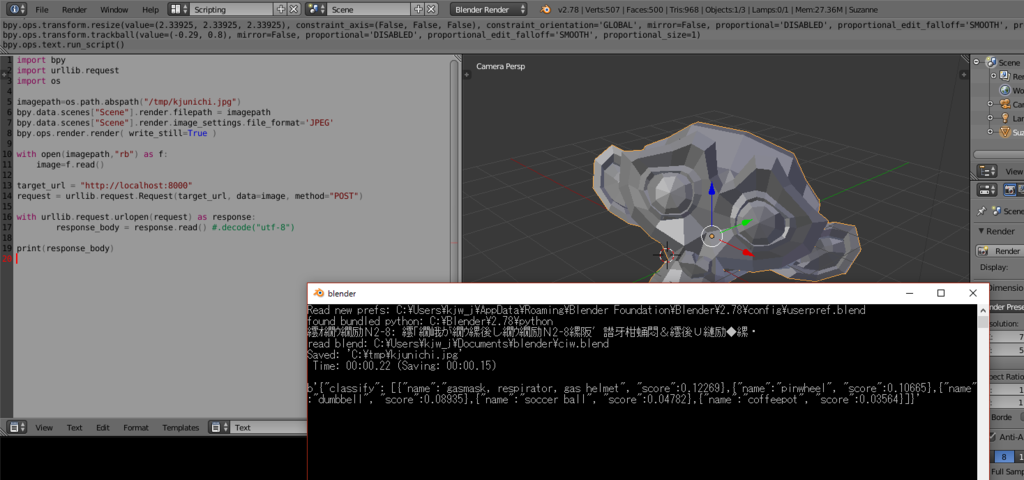Click the white rotation circle on Suzanne

point(712,237)
